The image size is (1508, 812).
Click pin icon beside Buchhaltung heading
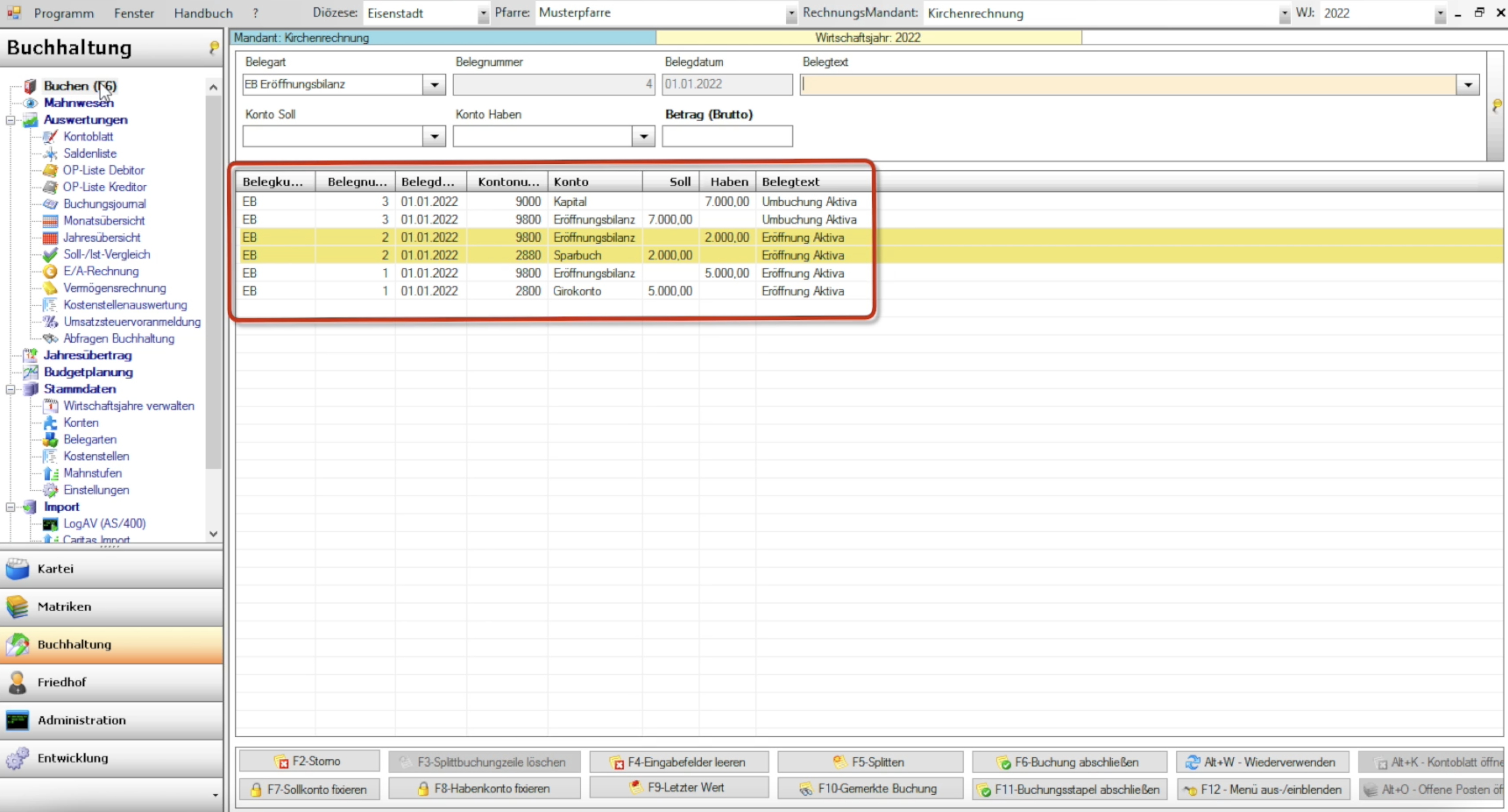[x=214, y=47]
